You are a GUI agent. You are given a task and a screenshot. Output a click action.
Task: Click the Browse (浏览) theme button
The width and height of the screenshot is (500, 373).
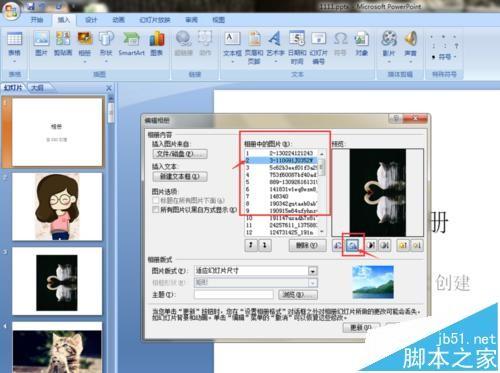(298, 295)
